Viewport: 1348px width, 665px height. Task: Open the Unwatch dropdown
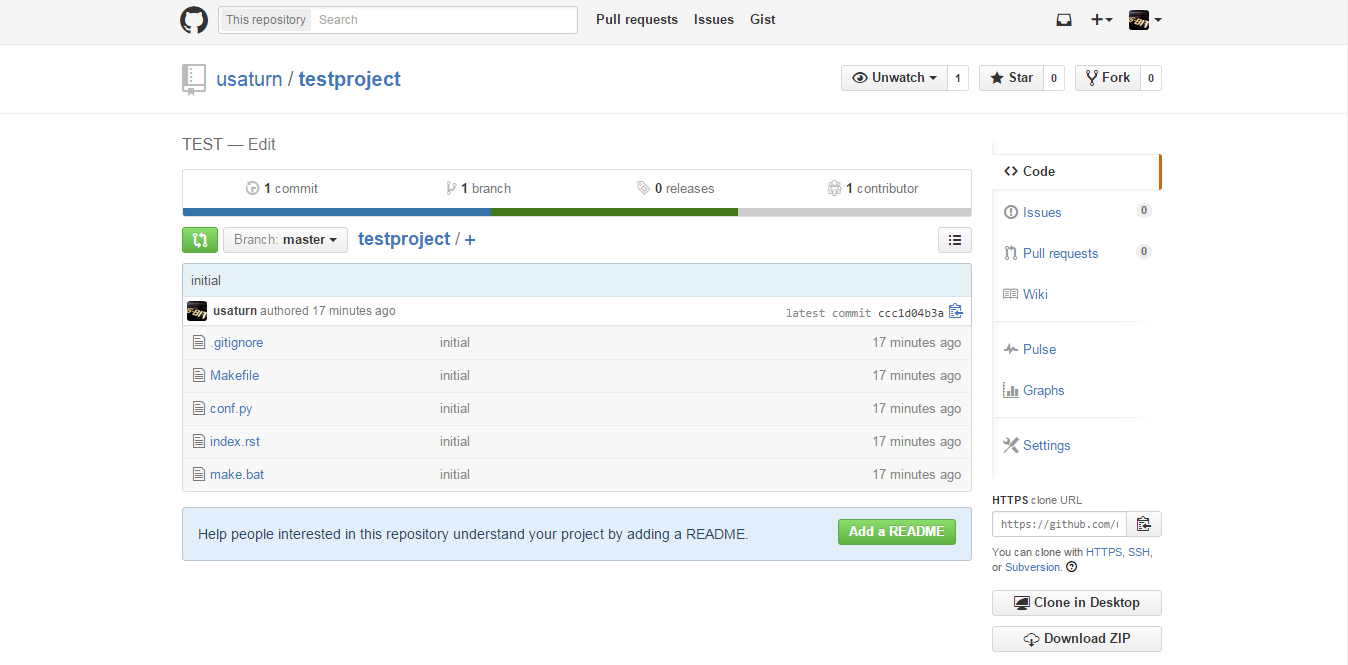894,78
